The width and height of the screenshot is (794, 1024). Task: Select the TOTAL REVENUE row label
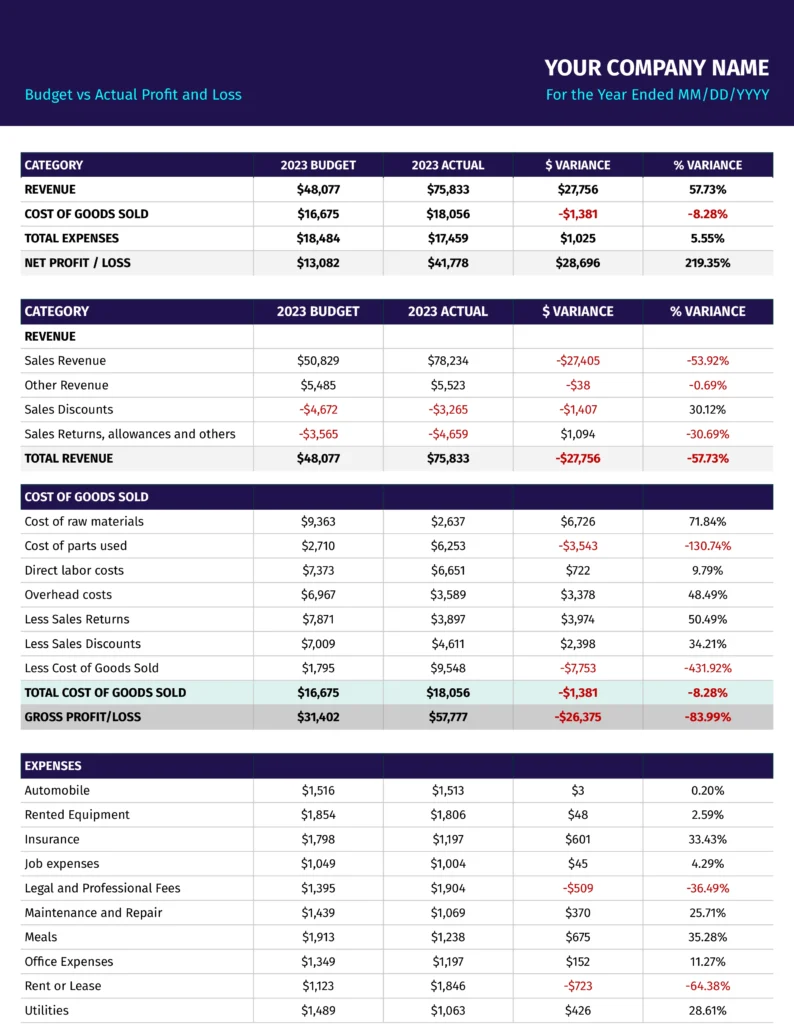click(x=69, y=458)
